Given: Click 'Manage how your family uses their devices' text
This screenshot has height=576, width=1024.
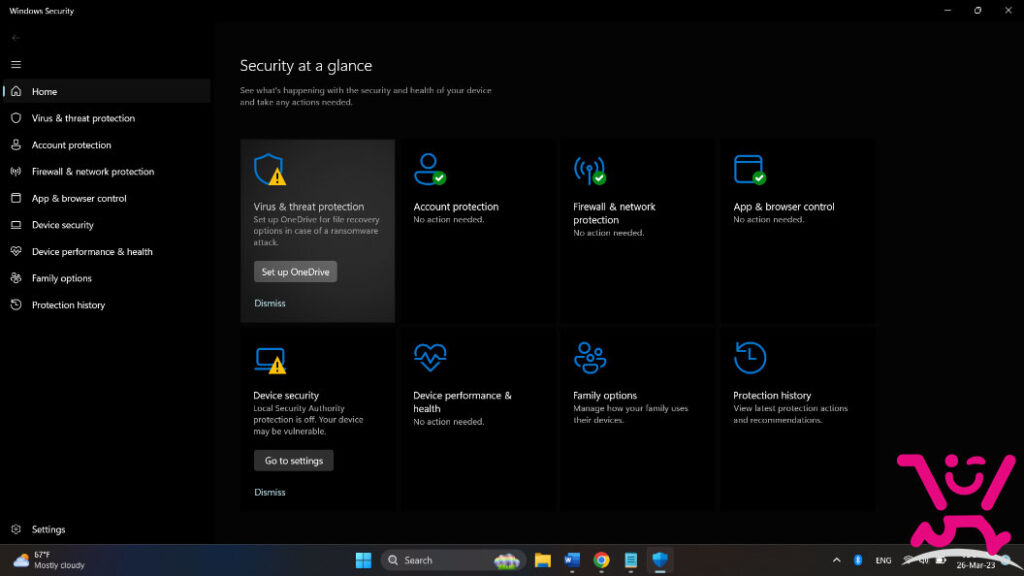Looking at the screenshot, I should pyautogui.click(x=631, y=414).
